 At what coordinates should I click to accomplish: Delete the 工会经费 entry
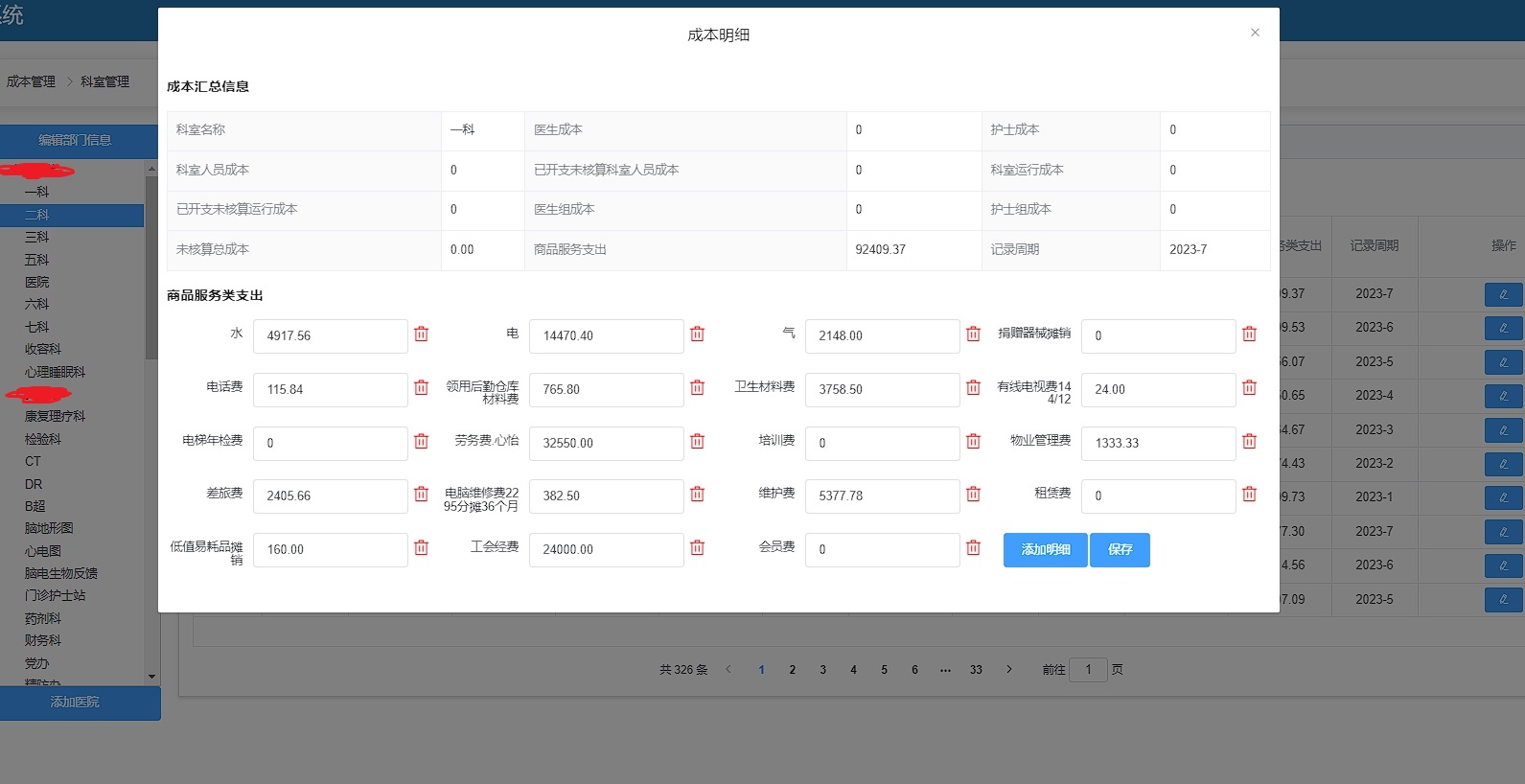pos(697,548)
